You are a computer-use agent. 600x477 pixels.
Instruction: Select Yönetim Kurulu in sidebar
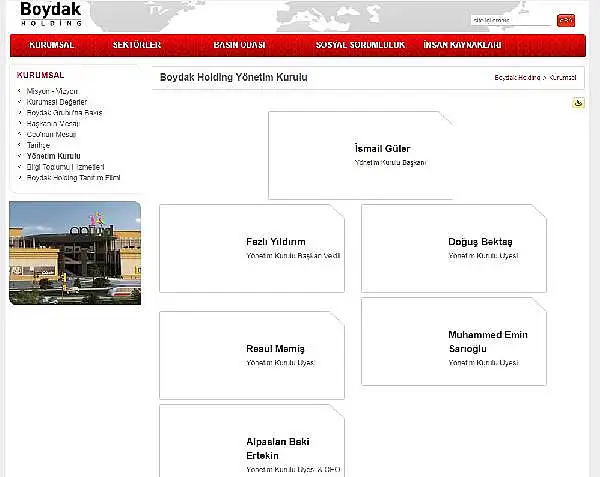(53, 156)
